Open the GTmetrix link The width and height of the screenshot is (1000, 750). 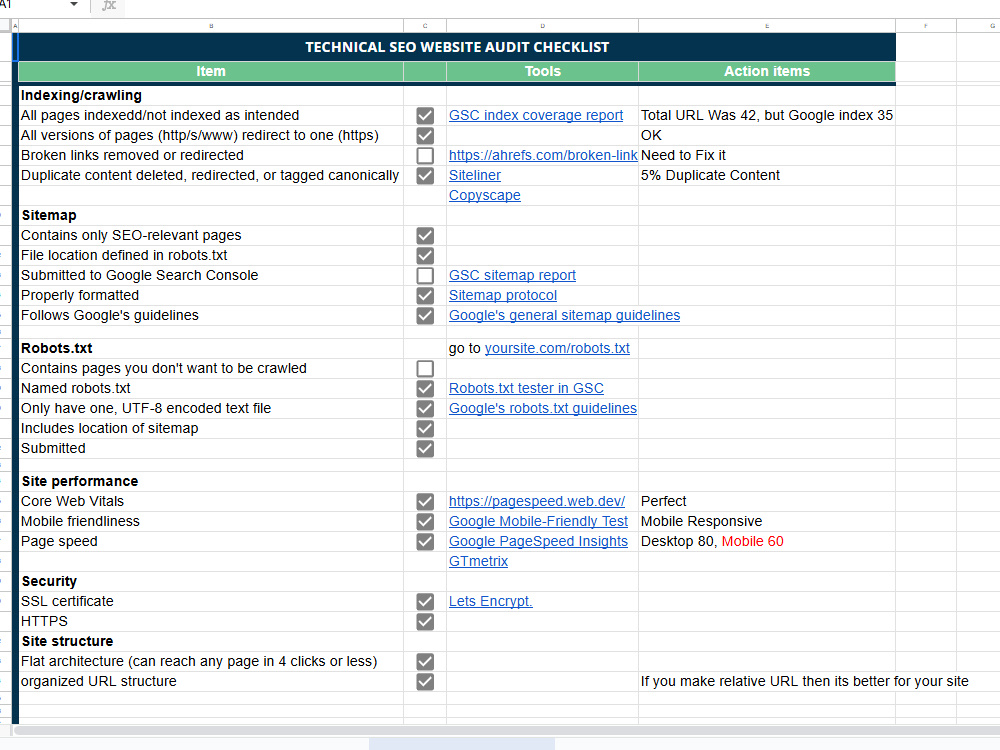(478, 561)
